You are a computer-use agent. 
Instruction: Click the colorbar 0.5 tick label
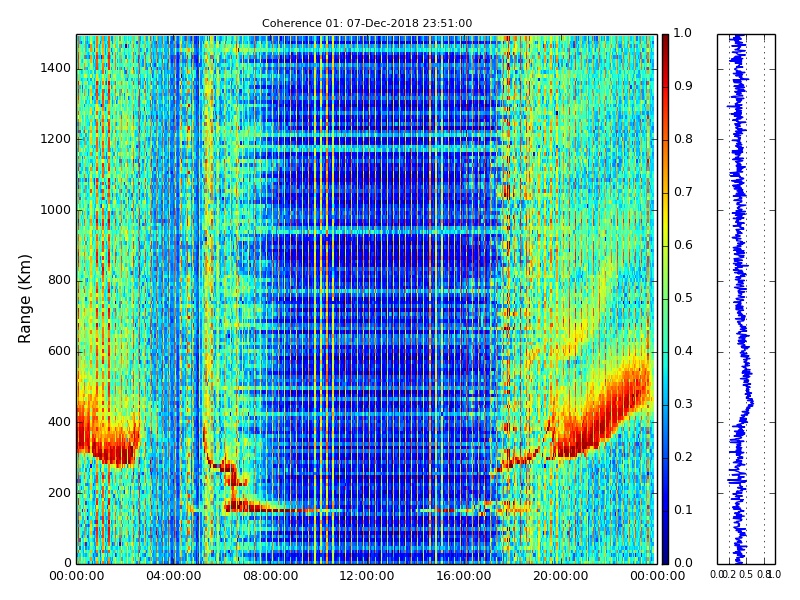tap(683, 298)
